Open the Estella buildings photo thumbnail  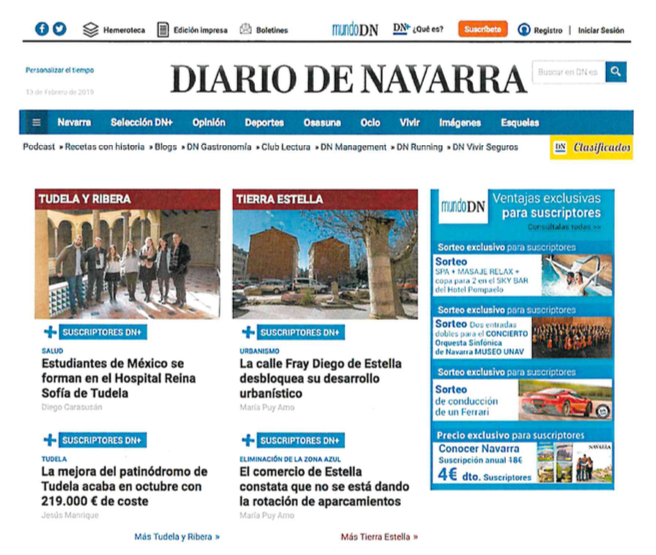point(325,264)
